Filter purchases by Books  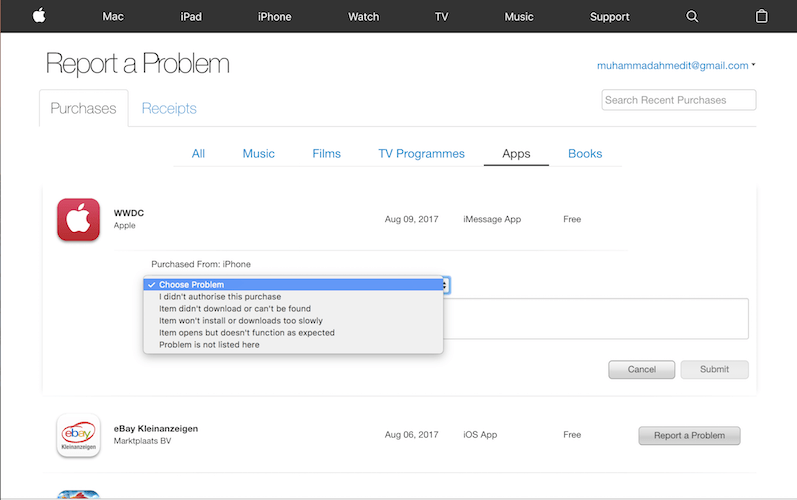coord(585,153)
